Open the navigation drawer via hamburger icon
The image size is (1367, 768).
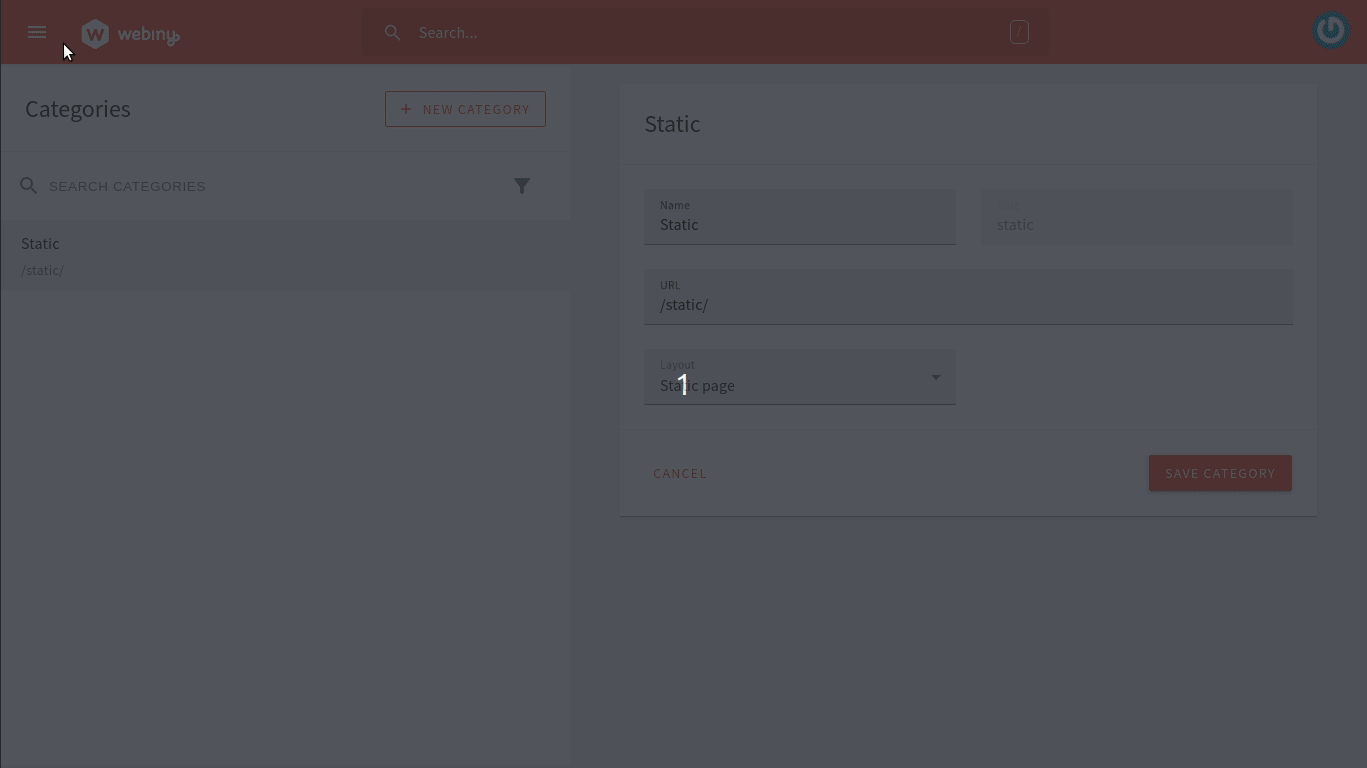(37, 32)
